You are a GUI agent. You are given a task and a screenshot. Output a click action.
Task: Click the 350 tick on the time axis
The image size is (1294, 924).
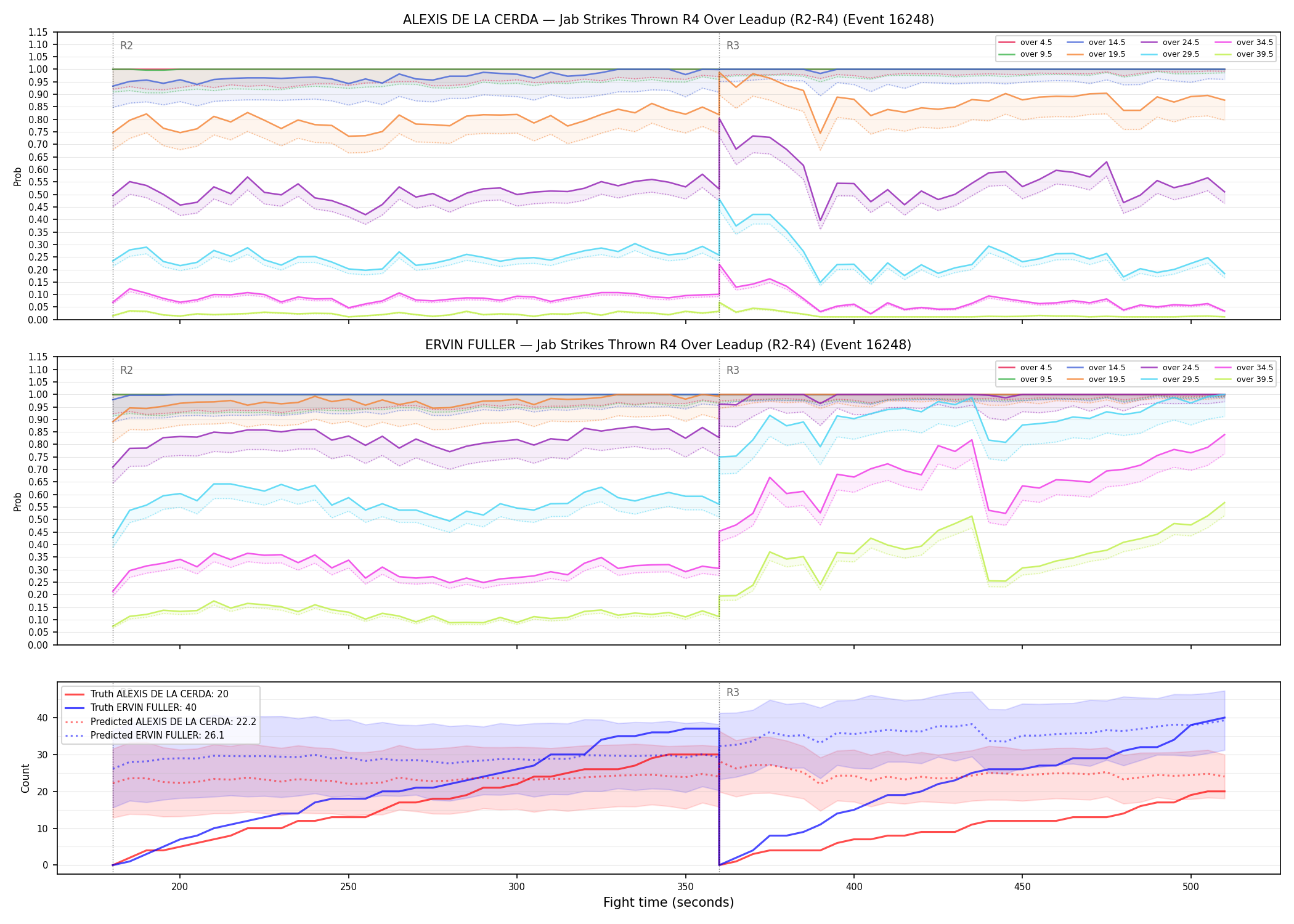685,887
